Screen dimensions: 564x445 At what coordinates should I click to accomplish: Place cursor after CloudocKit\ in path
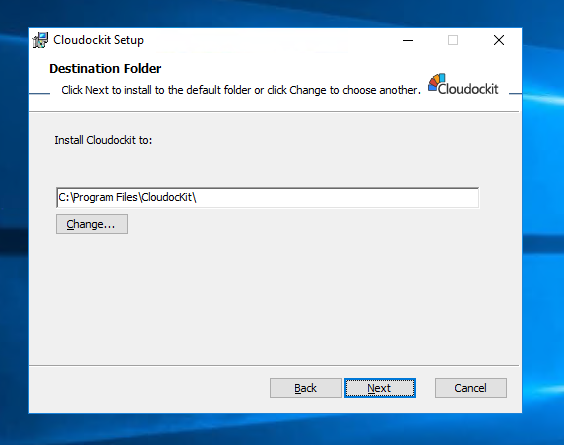point(197,197)
